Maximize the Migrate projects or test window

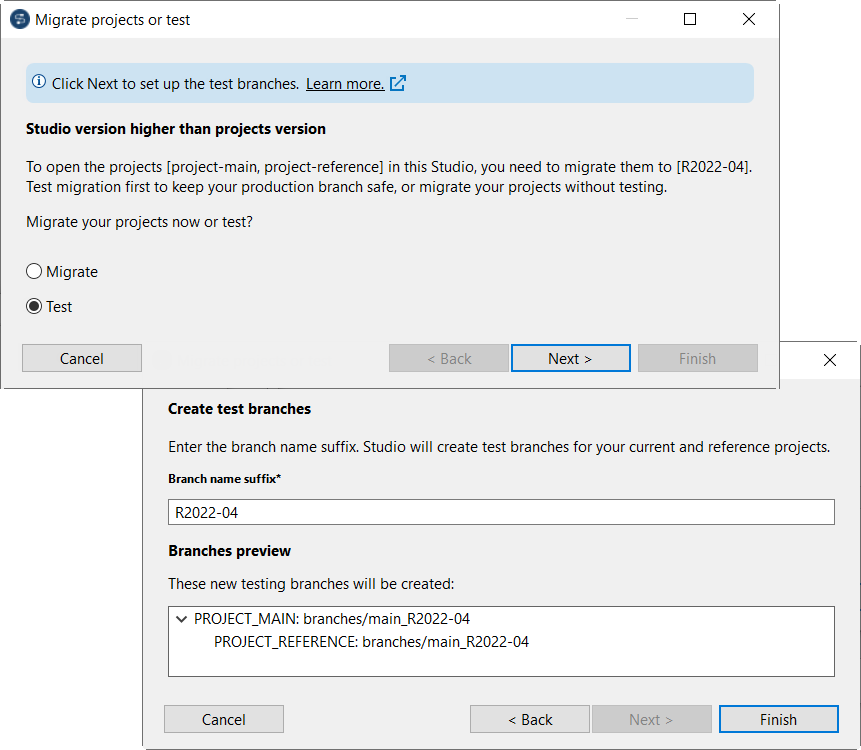click(690, 20)
